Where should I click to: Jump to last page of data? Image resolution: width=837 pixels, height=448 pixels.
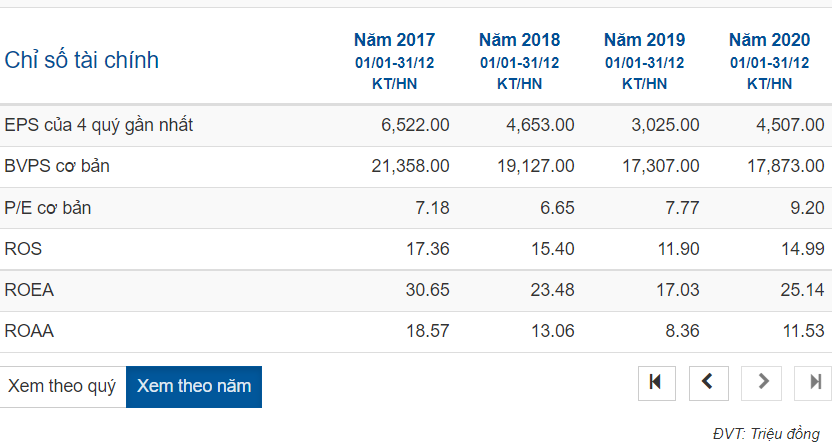pyautogui.click(x=814, y=383)
